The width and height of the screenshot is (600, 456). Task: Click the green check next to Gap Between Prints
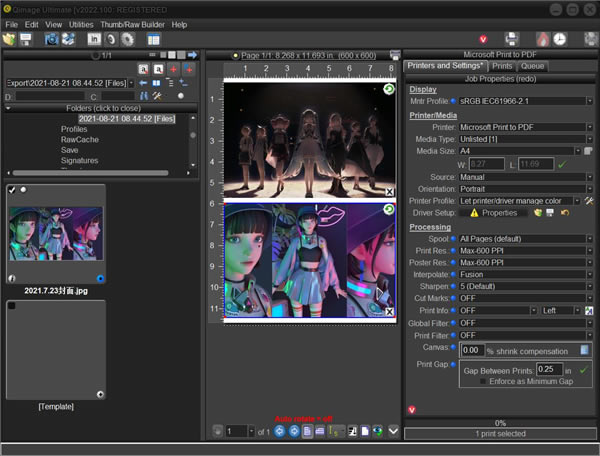[584, 370]
